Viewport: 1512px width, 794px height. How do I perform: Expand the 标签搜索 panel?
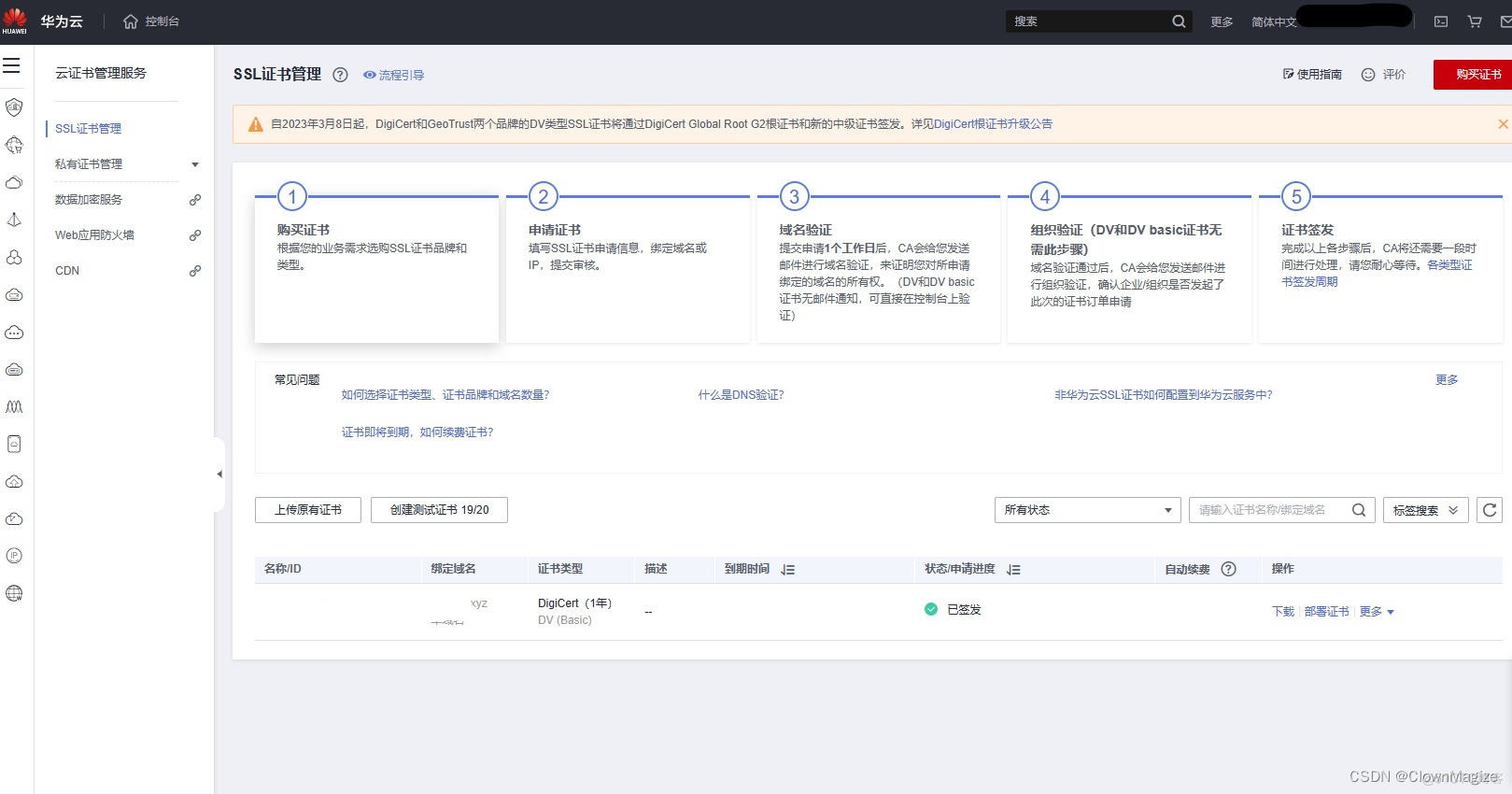pyautogui.click(x=1426, y=510)
